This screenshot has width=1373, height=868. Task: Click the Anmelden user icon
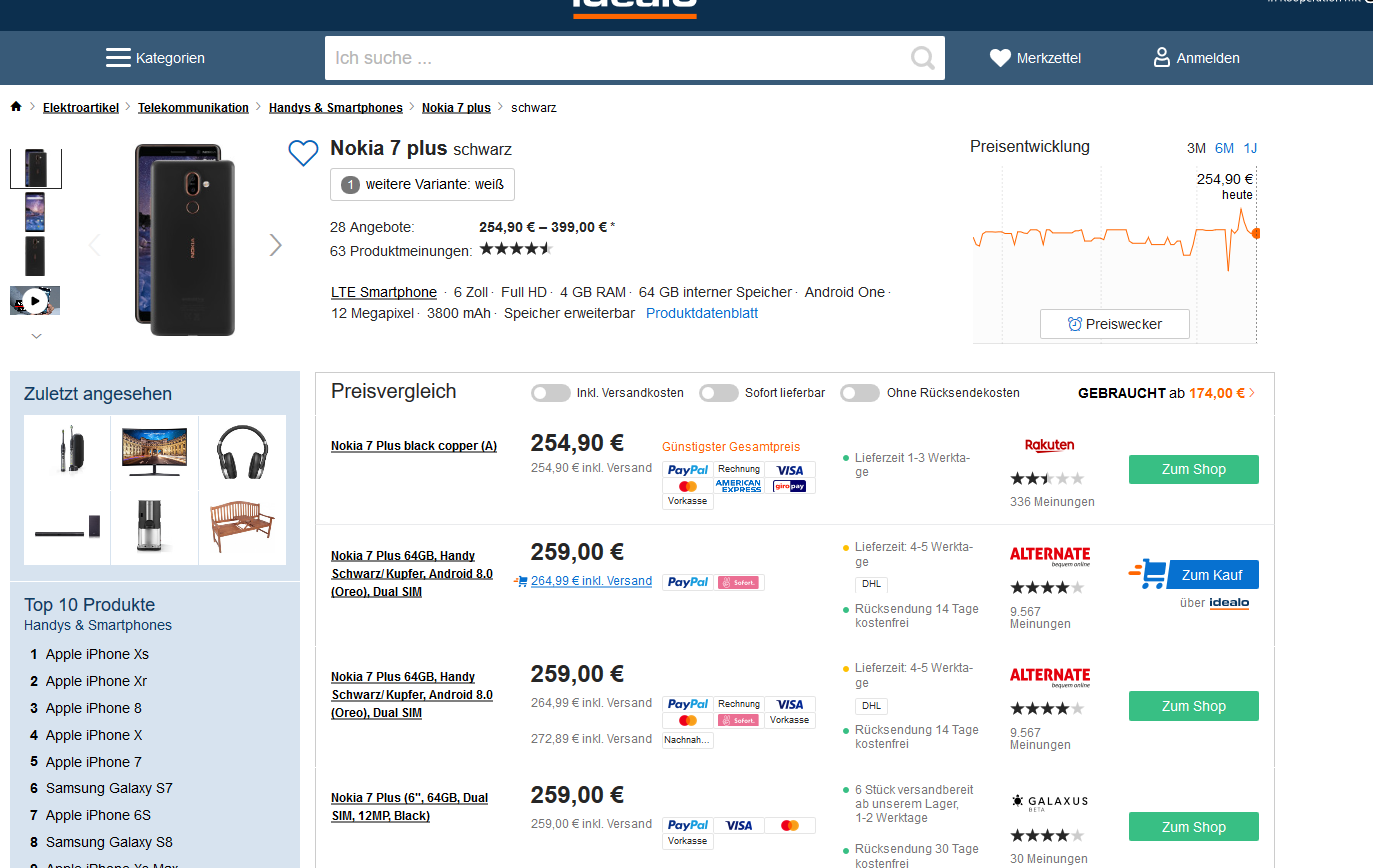[1161, 57]
